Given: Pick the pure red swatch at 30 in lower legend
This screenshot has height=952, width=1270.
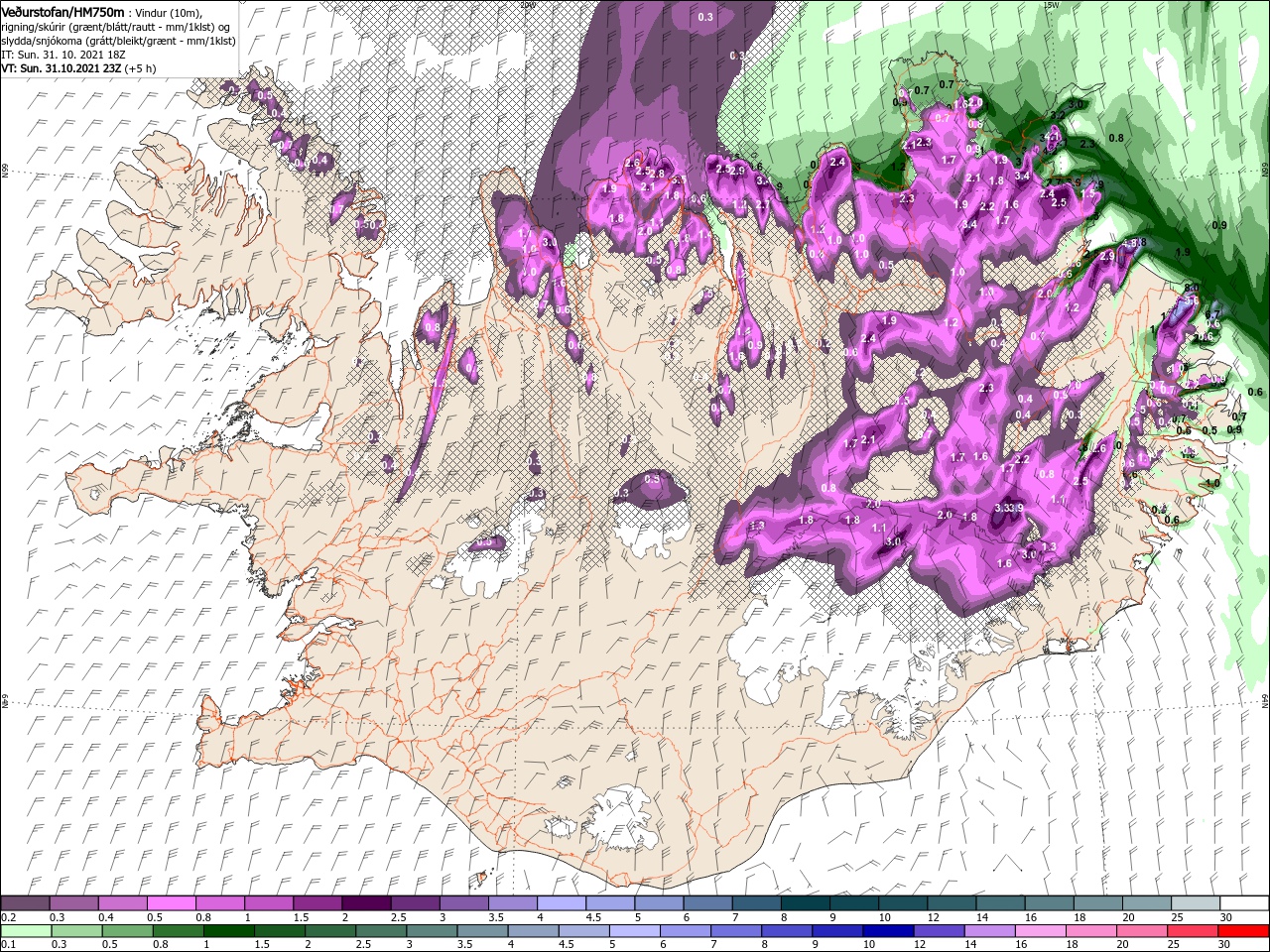Looking at the screenshot, I should coord(1242,931).
